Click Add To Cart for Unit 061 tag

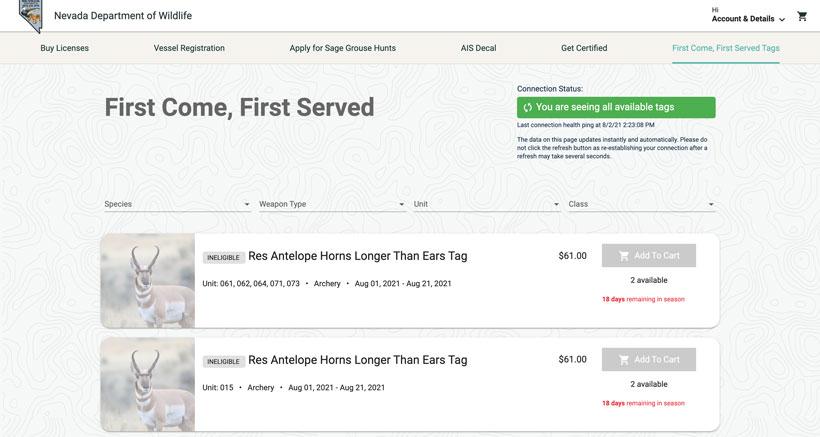pos(649,256)
